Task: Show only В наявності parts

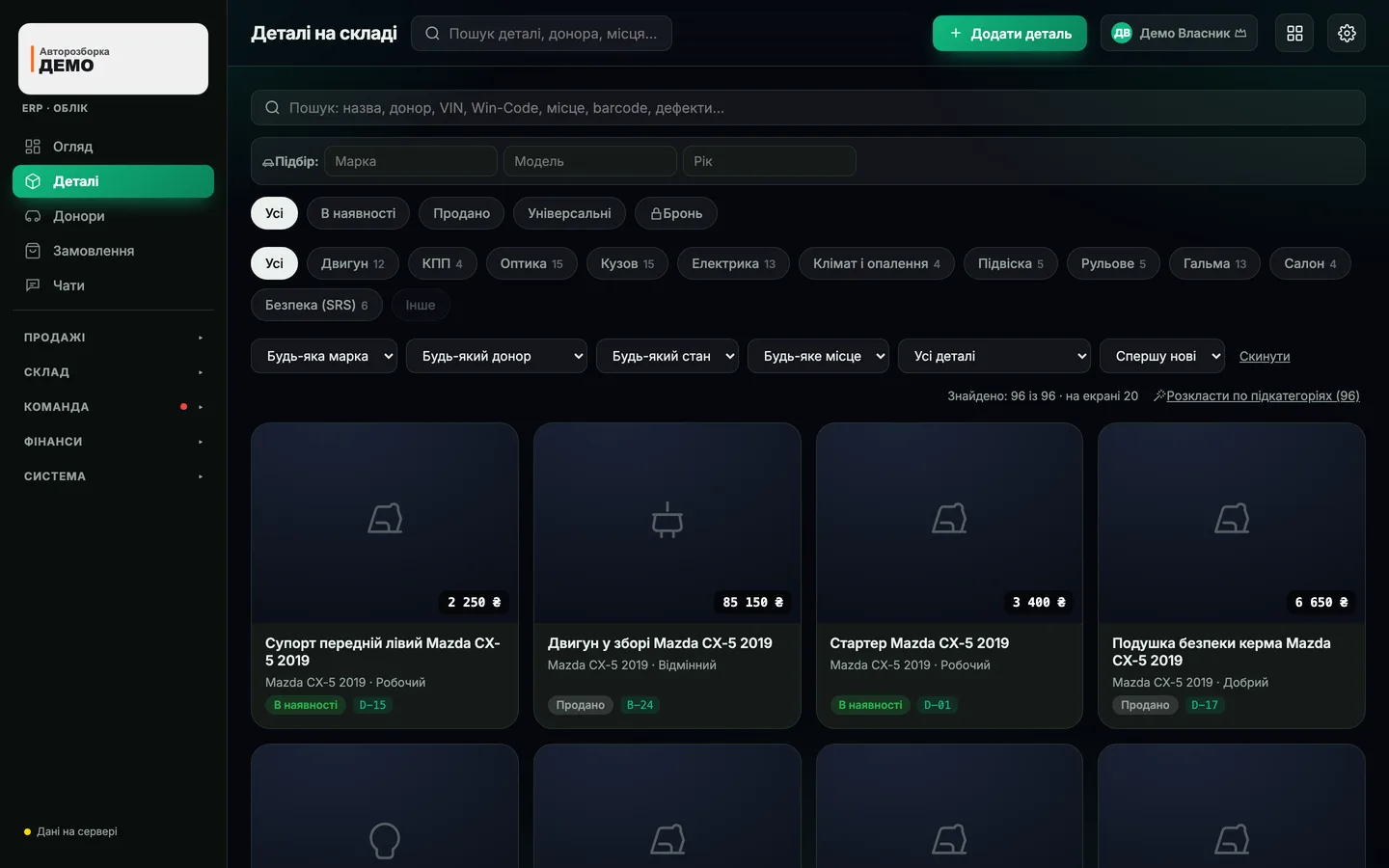Action: [358, 213]
